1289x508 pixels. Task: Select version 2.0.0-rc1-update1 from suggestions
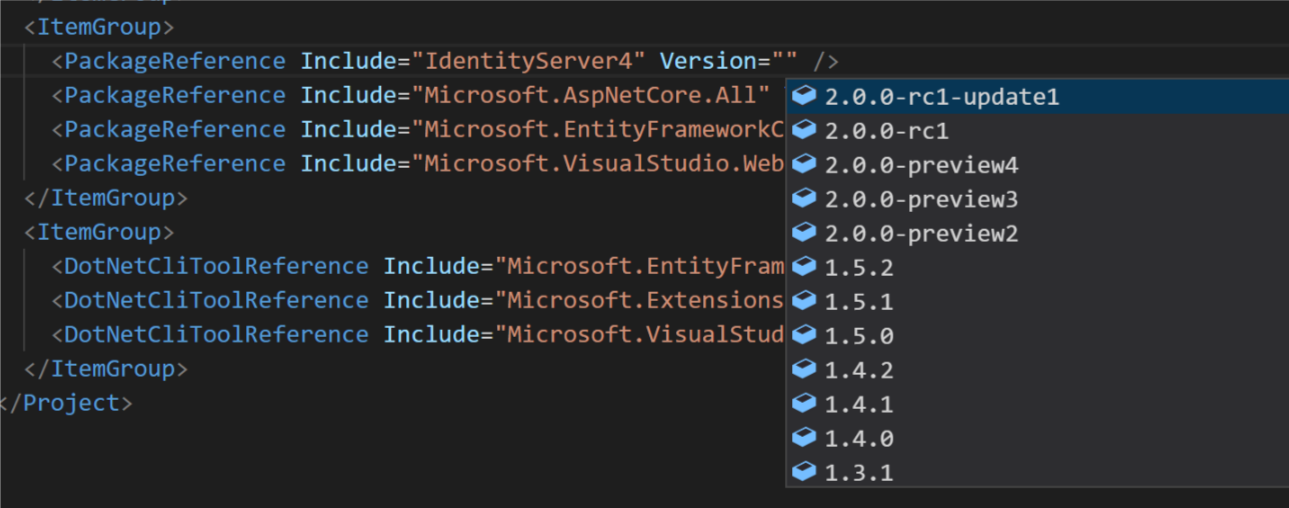[x=942, y=97]
